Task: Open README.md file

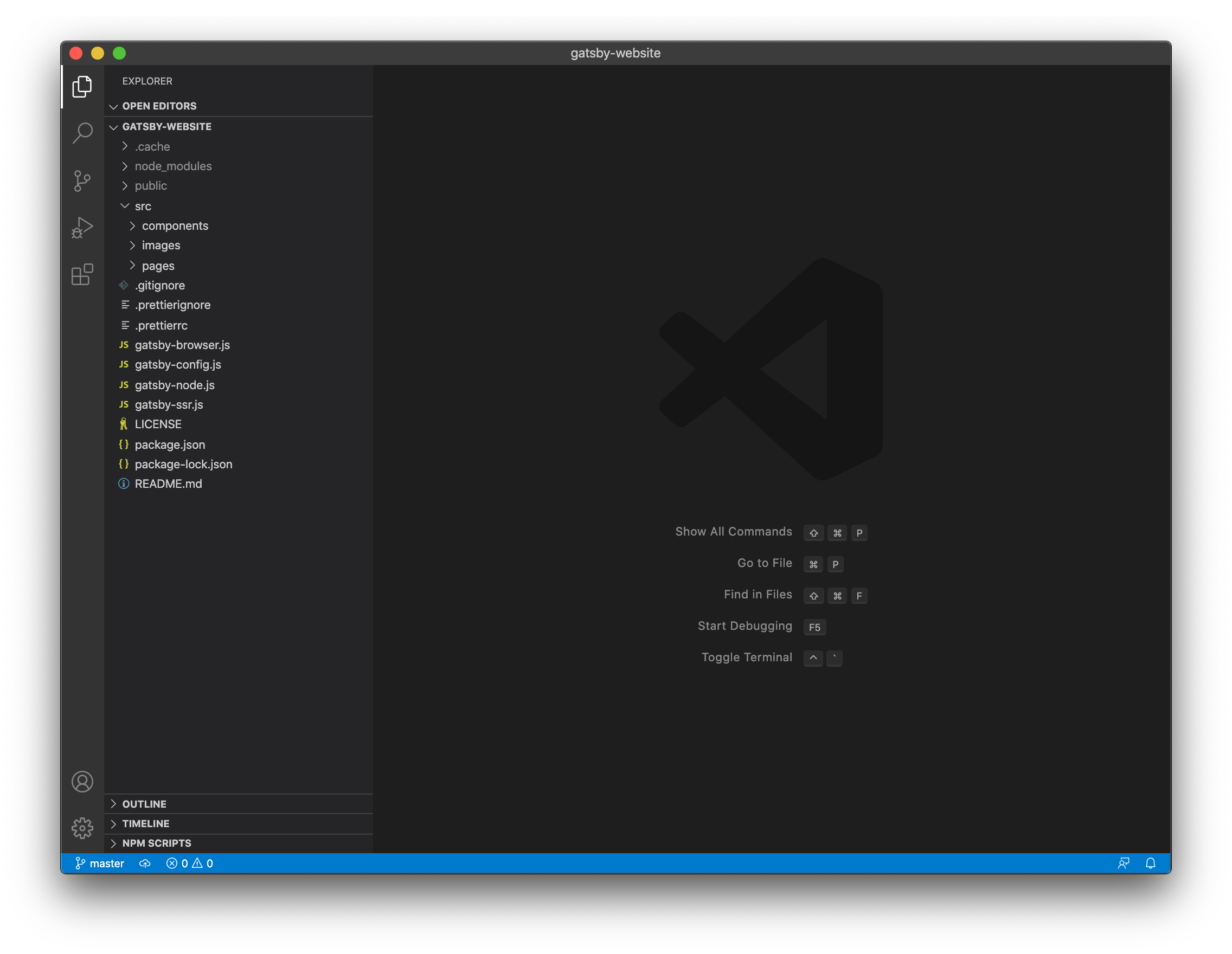Action: click(x=239, y=485)
